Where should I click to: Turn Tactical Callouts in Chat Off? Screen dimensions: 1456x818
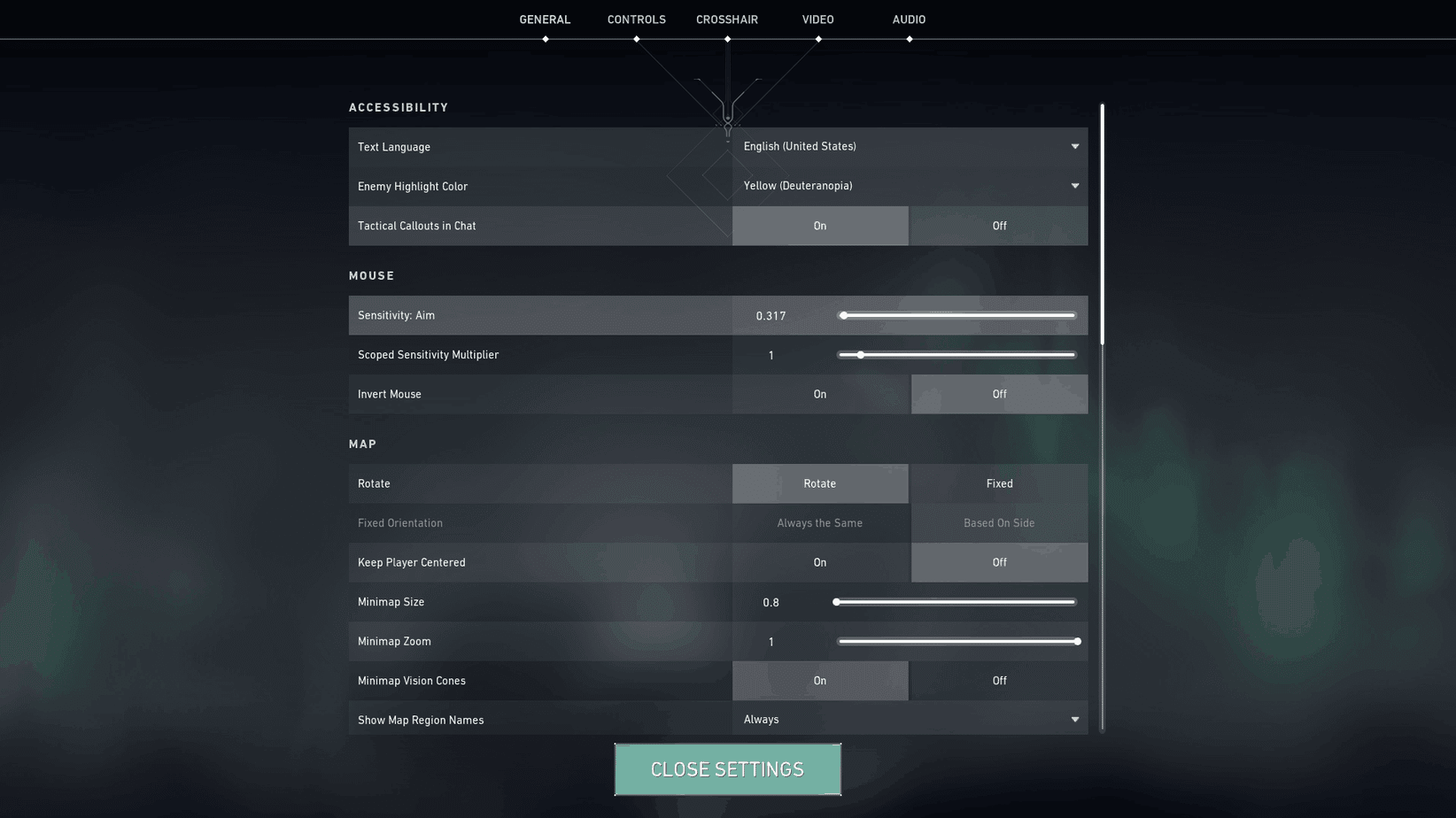pyautogui.click(x=999, y=226)
